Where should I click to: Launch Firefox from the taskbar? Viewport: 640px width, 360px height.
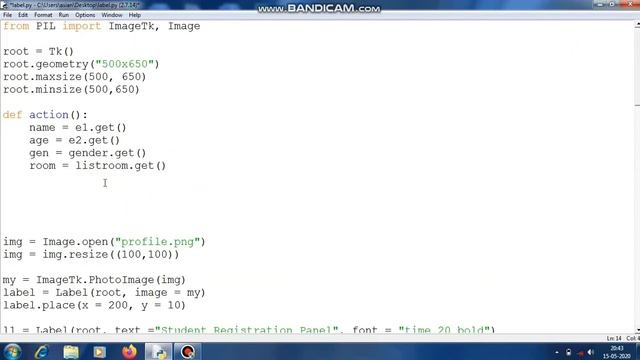pyautogui.click(x=129, y=351)
